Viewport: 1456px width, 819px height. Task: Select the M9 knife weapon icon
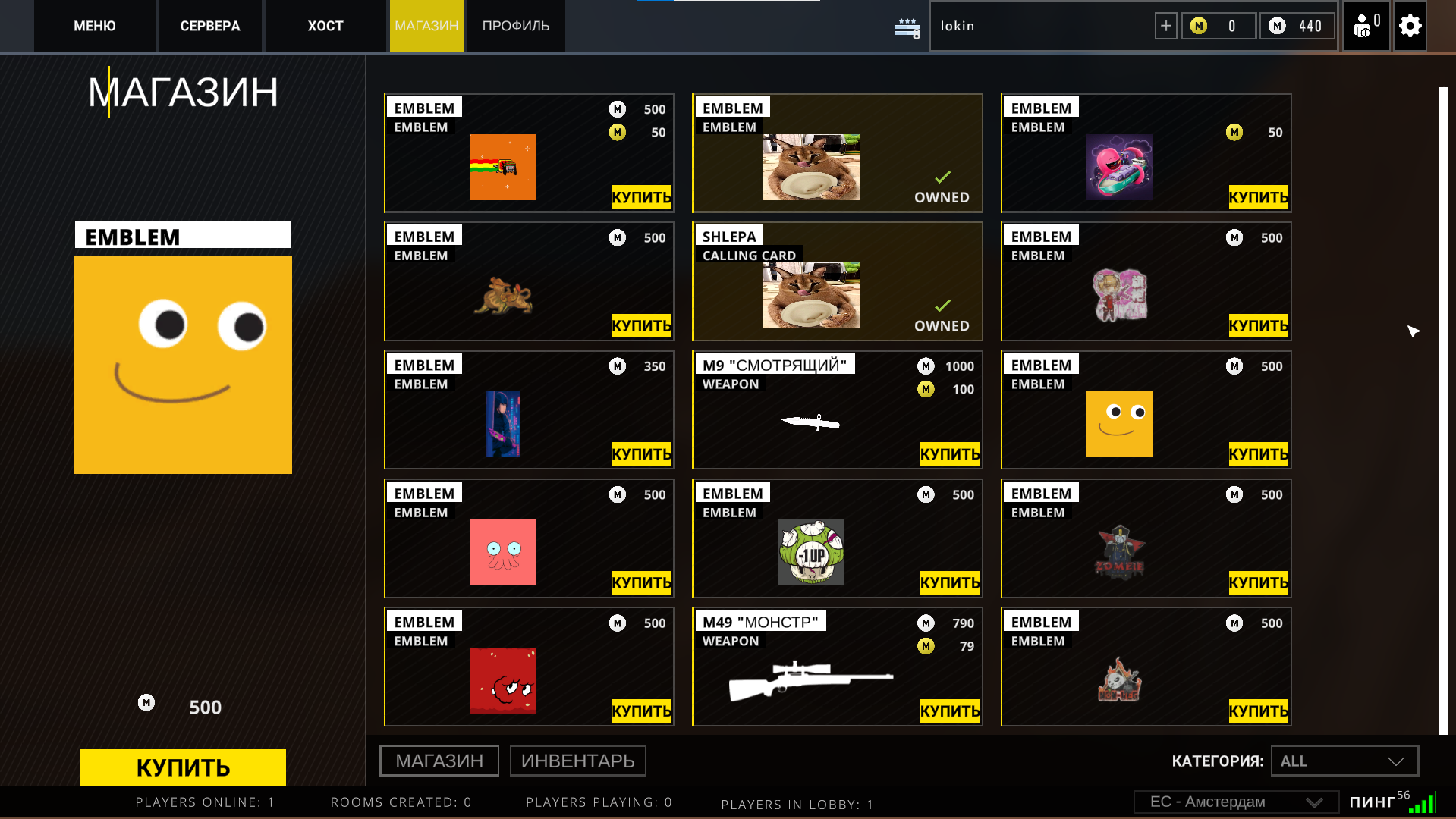[x=810, y=422]
